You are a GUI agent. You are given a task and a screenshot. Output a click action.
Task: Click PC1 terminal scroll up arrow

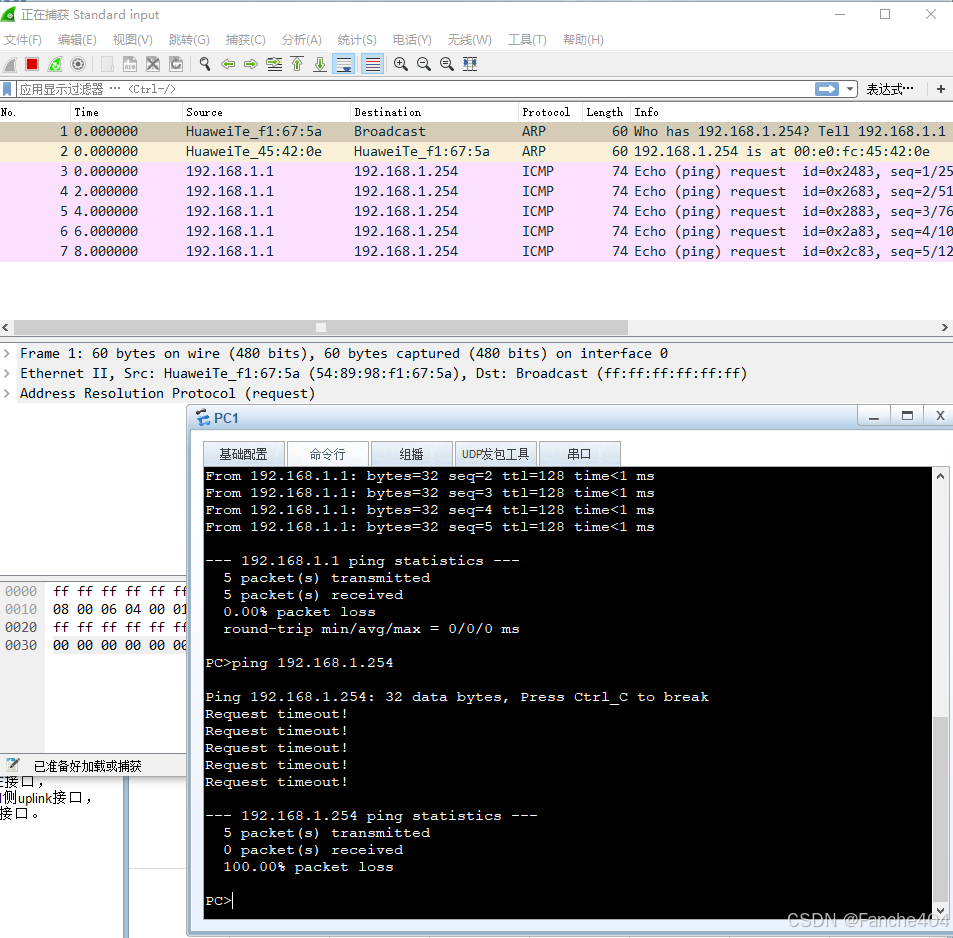click(940, 476)
